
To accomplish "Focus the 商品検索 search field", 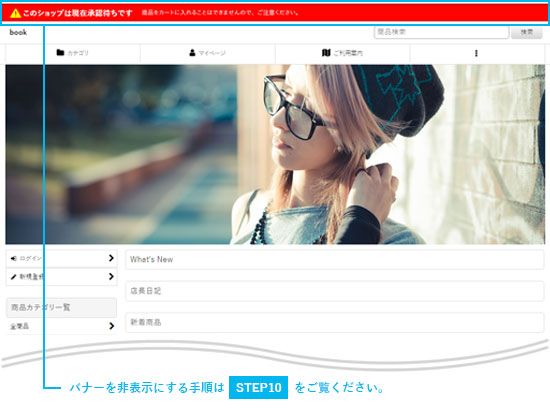I will point(441,32).
